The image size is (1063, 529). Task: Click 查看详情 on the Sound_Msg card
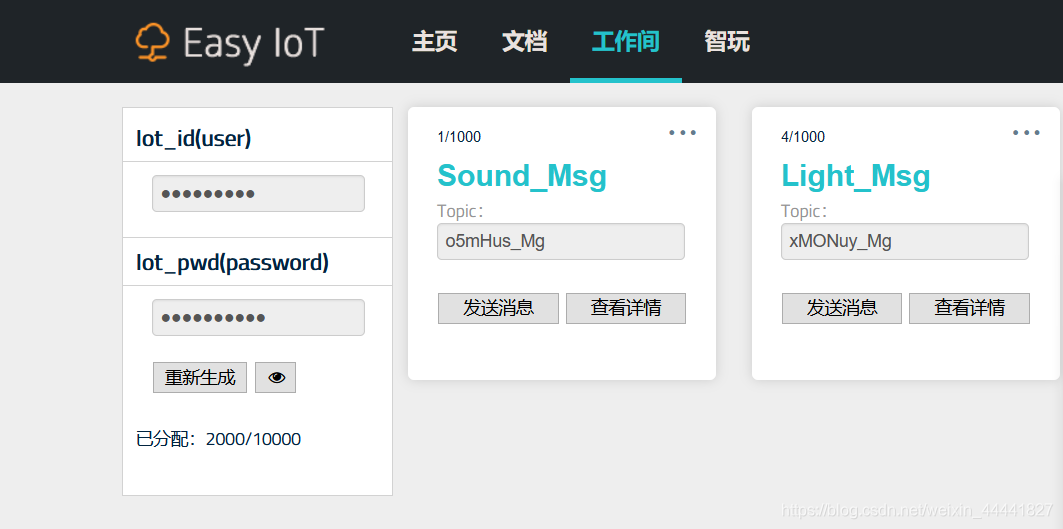point(626,309)
